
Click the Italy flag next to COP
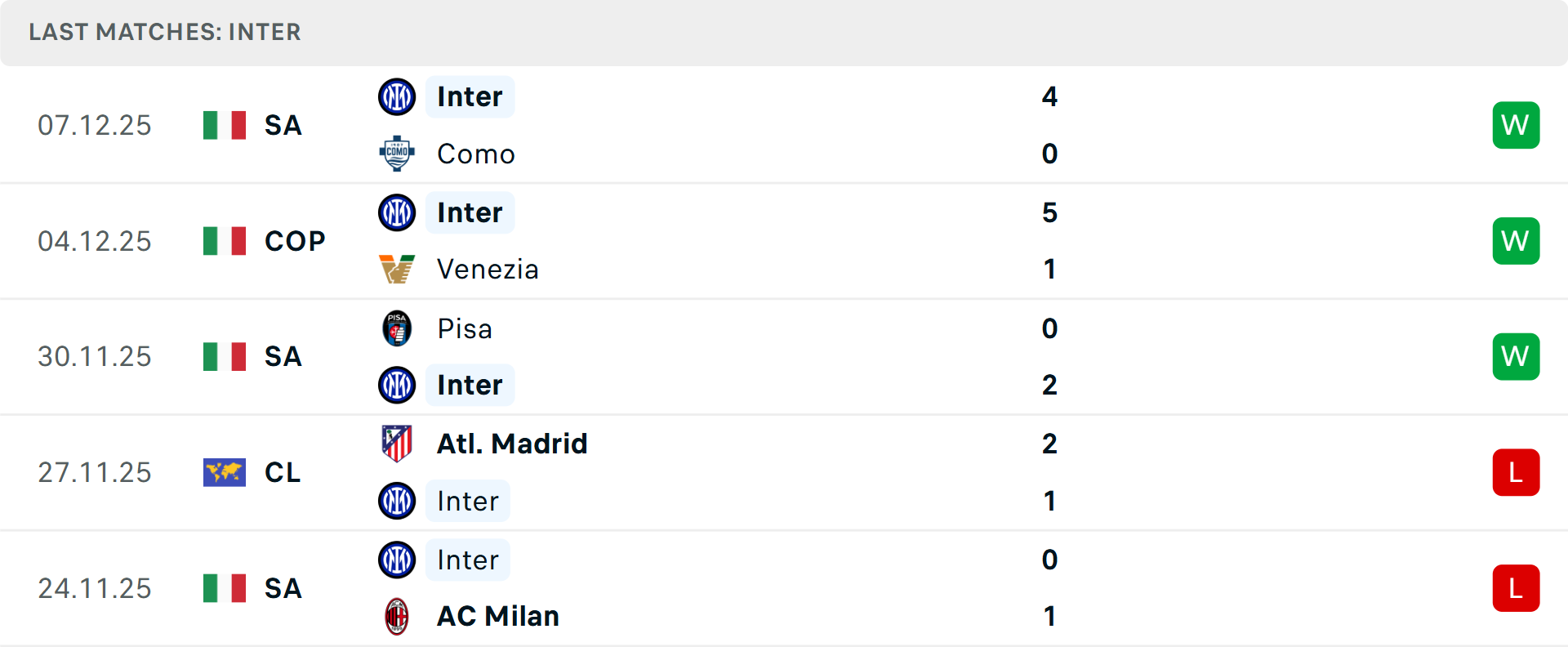click(x=225, y=241)
